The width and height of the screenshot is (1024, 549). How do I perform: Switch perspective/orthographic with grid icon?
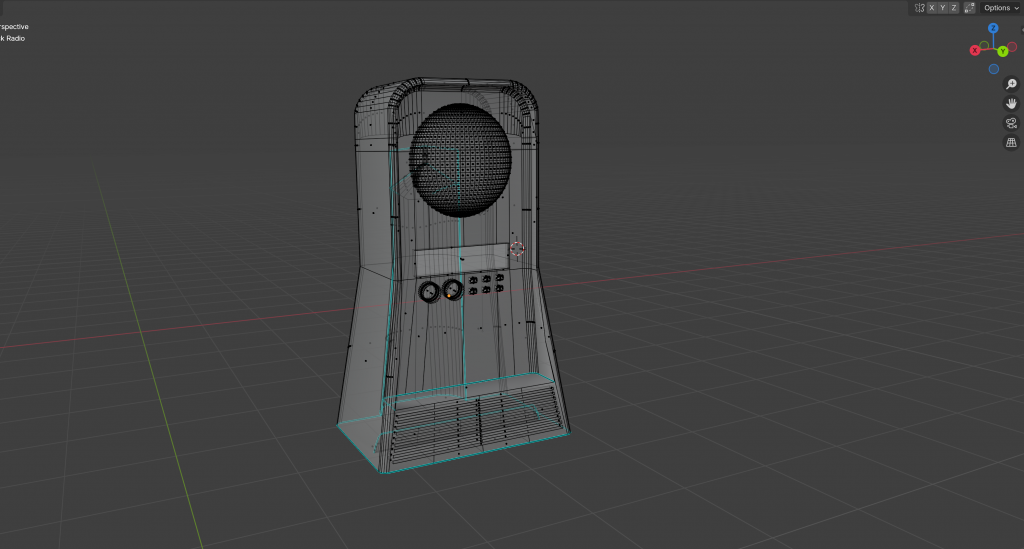pos(1011,143)
